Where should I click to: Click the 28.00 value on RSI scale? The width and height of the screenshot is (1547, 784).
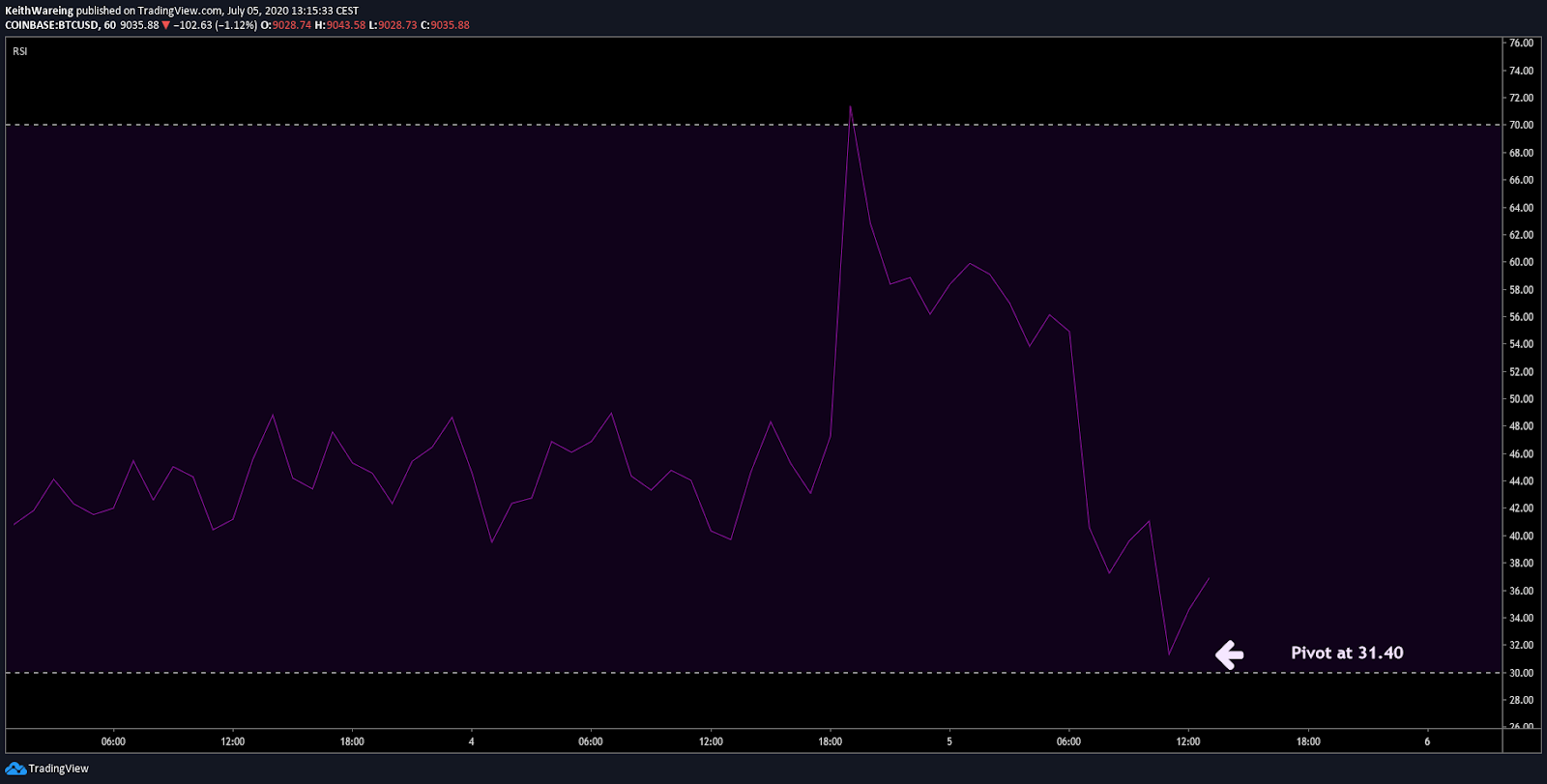1521,700
